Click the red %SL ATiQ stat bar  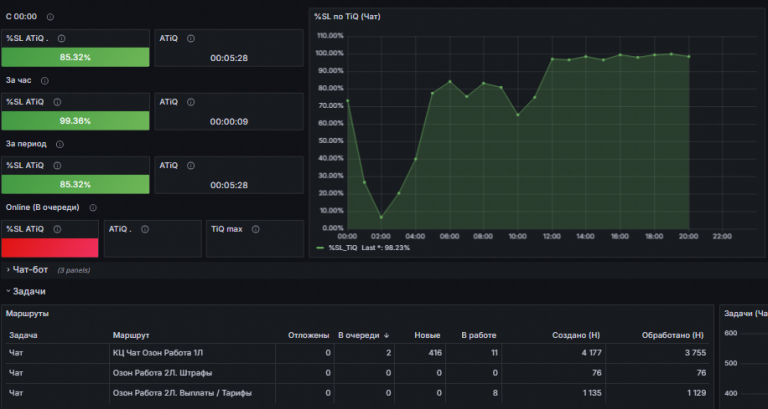[50, 248]
